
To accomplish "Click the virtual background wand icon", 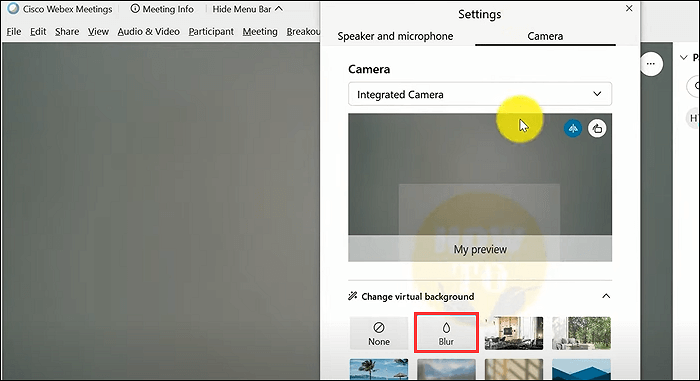I will pos(353,296).
